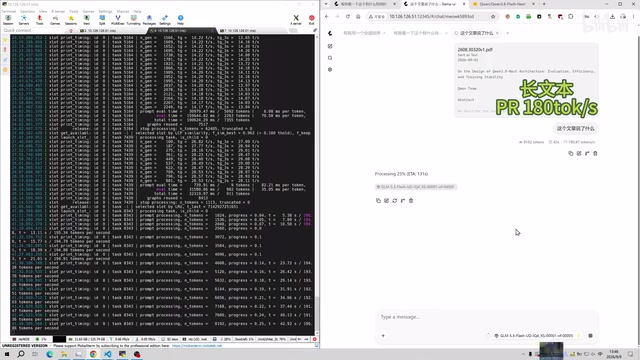
Task: Open Games from the MobaXterm toolbar
Action: (55, 20)
